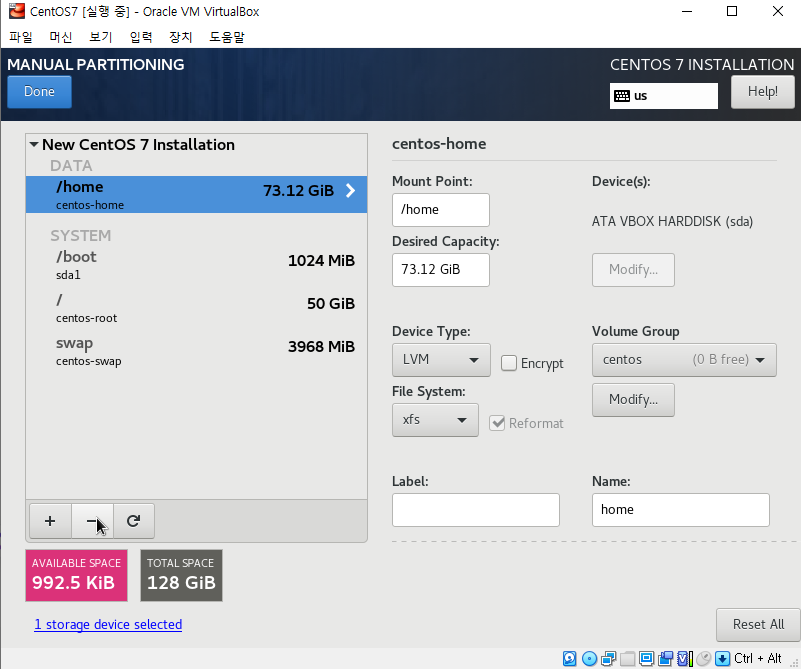Click the minus button to remove mount point
The image size is (801, 669).
tap(92, 521)
